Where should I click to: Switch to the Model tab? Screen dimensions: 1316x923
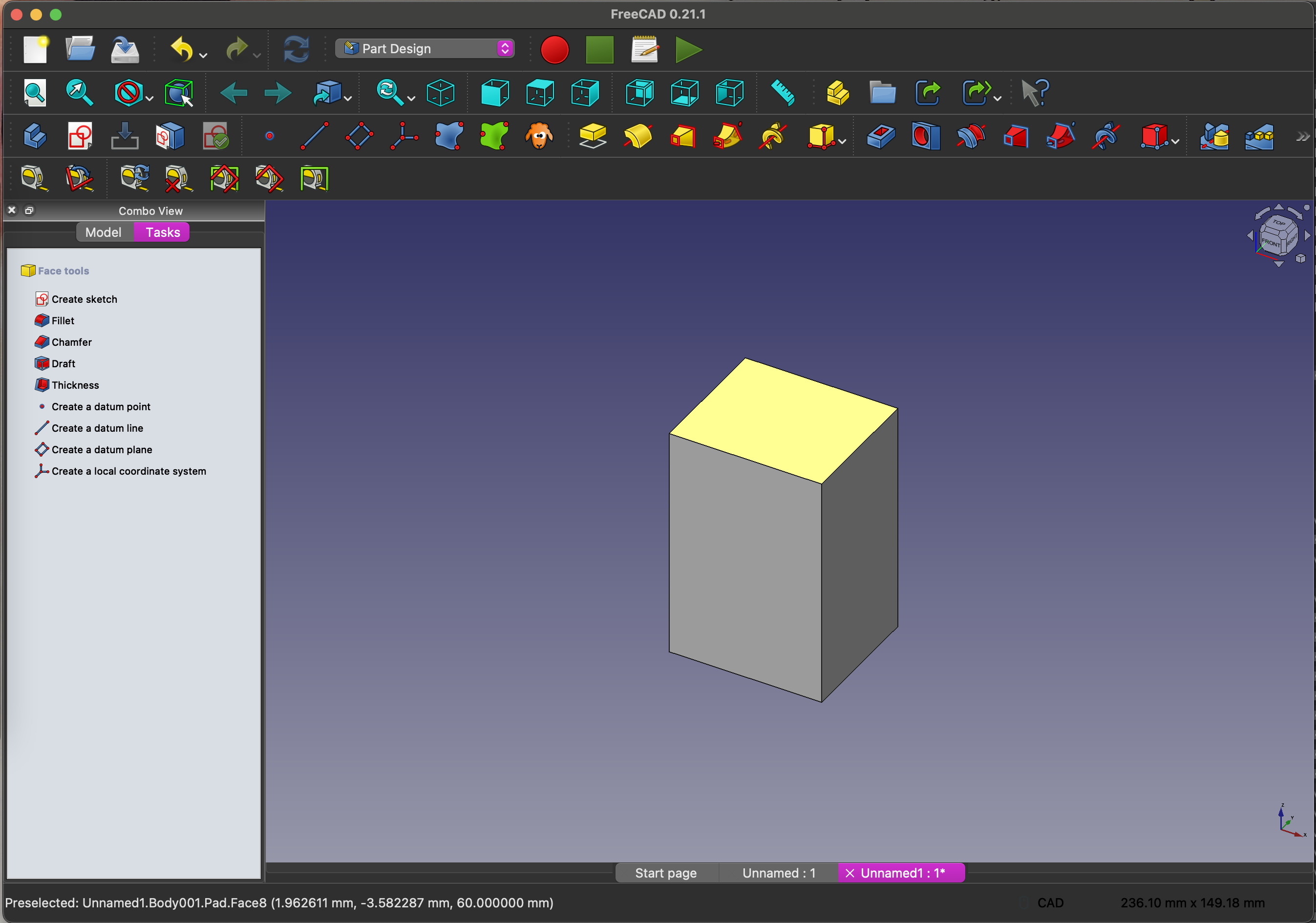[102, 232]
